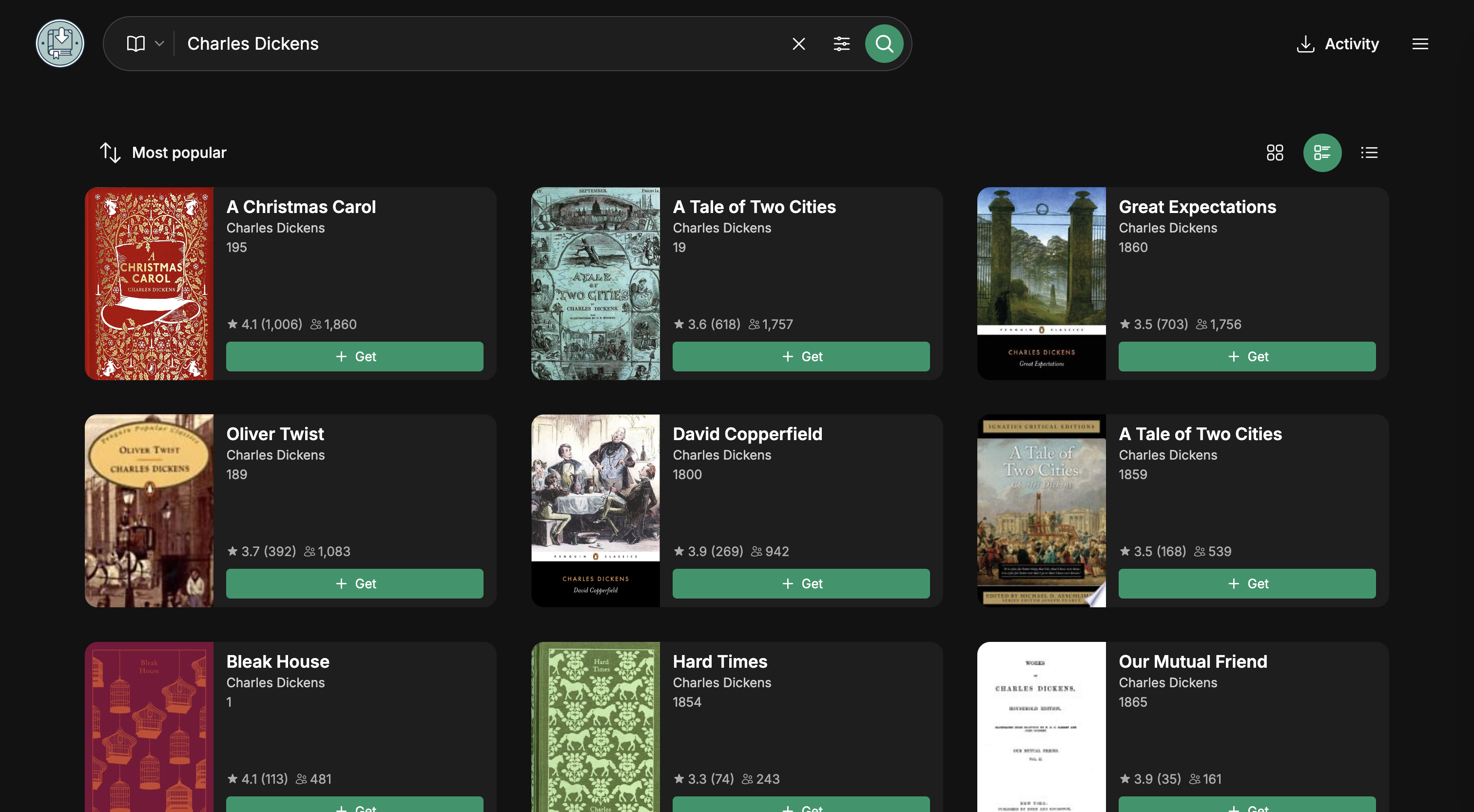Clear the search text with X icon
The image size is (1474, 812).
coord(798,43)
